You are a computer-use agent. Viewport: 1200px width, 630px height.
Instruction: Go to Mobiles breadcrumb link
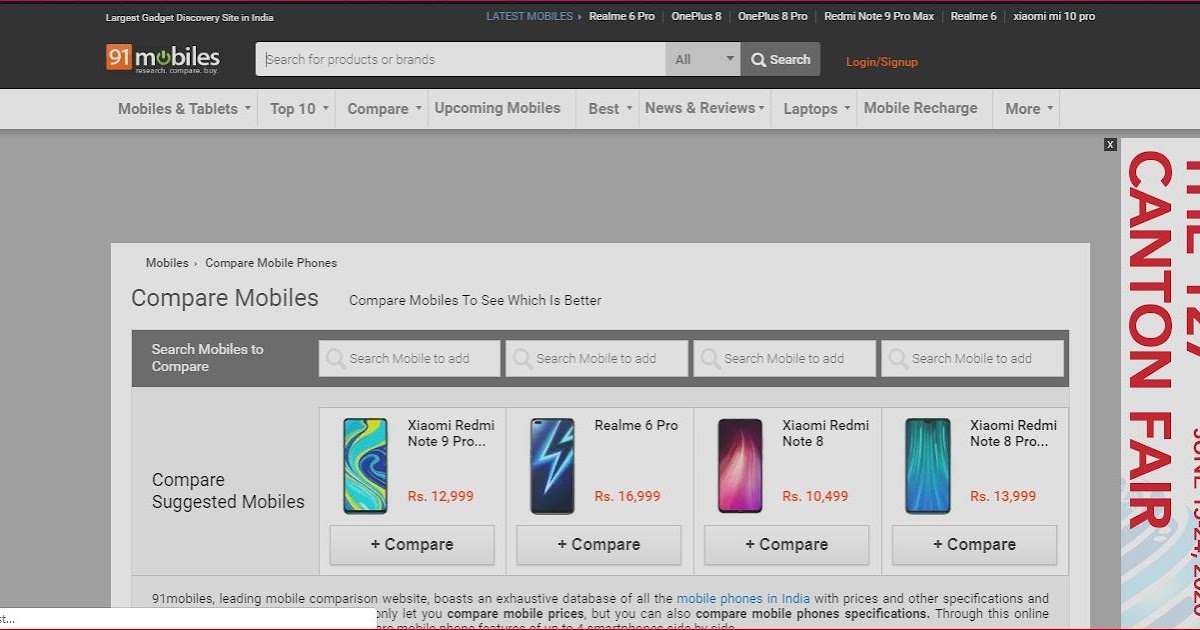pos(167,263)
